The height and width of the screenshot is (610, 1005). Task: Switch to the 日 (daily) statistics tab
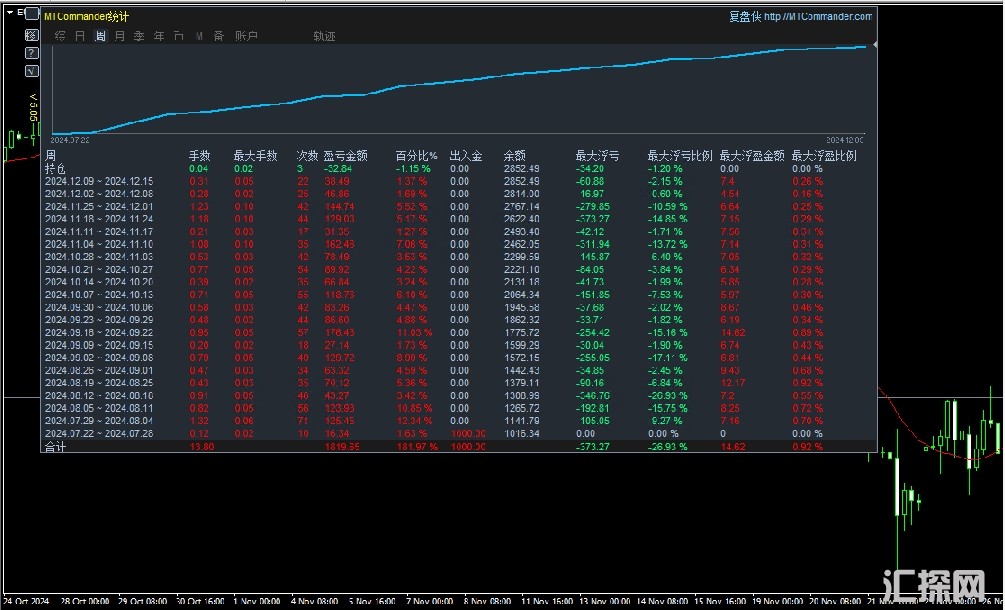(80, 36)
